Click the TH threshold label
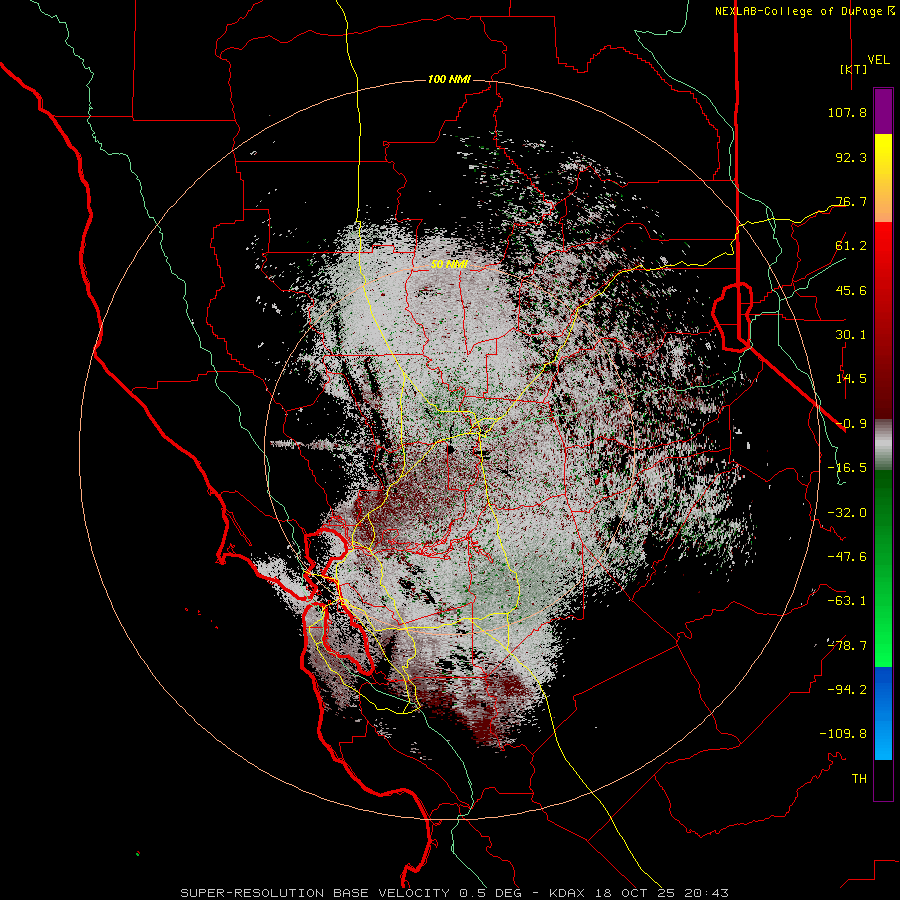The width and height of the screenshot is (900, 900). tap(859, 779)
